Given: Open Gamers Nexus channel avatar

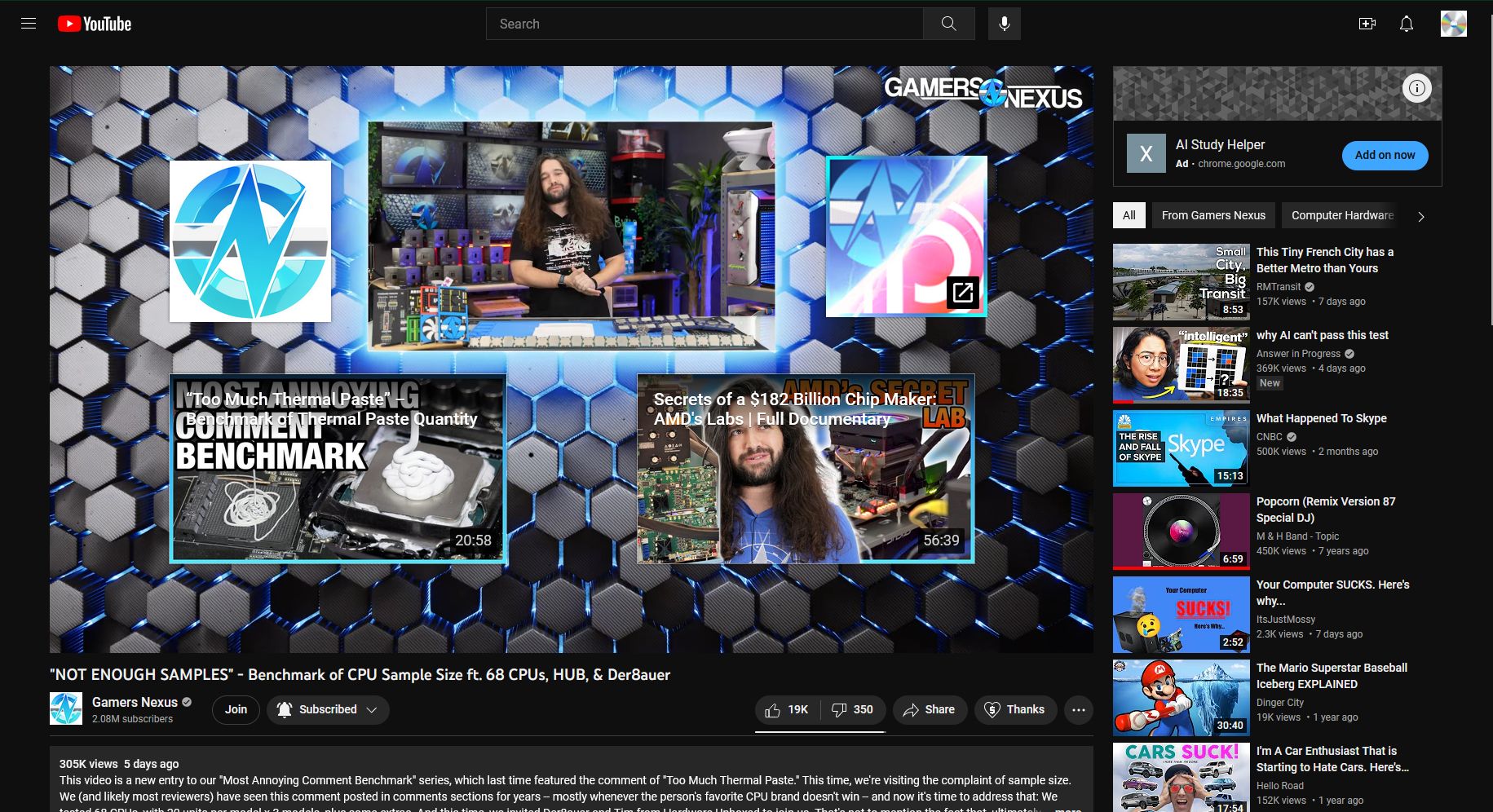Looking at the screenshot, I should [66, 708].
